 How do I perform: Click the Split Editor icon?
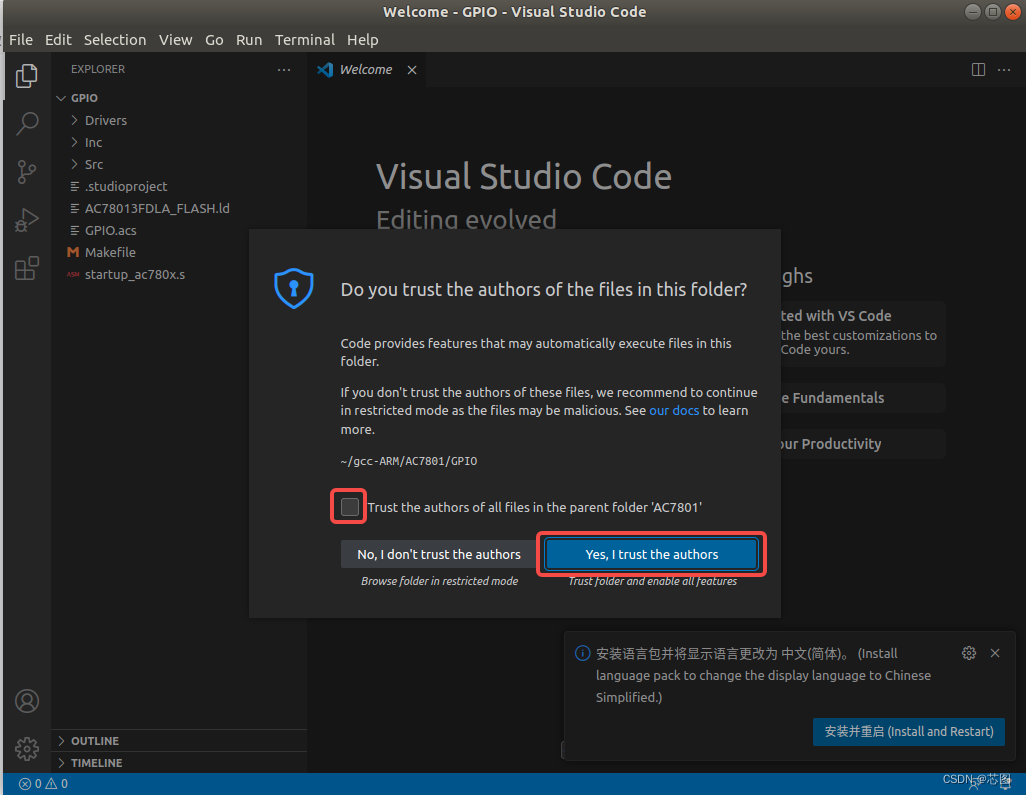[x=977, y=69]
